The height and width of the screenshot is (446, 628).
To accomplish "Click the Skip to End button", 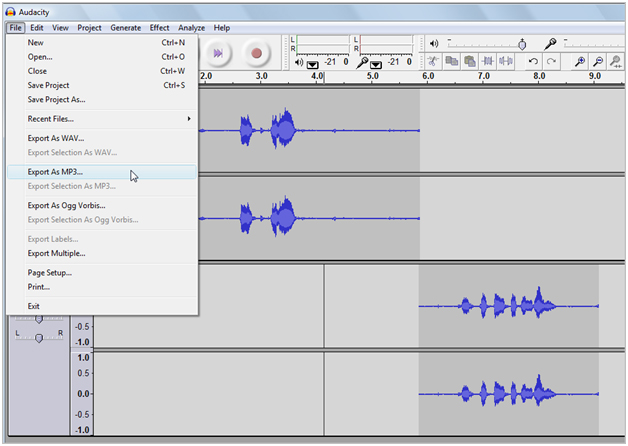I will [217, 53].
